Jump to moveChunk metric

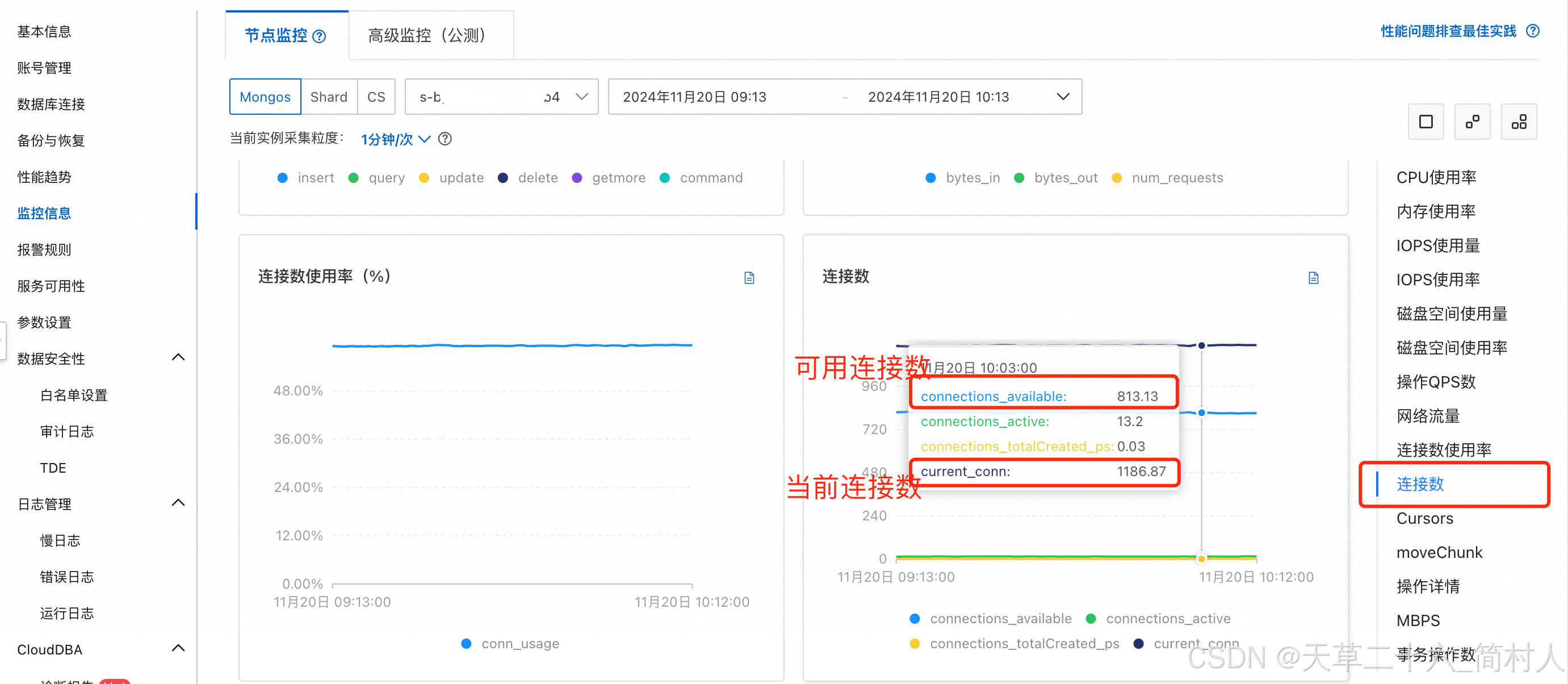1439,552
